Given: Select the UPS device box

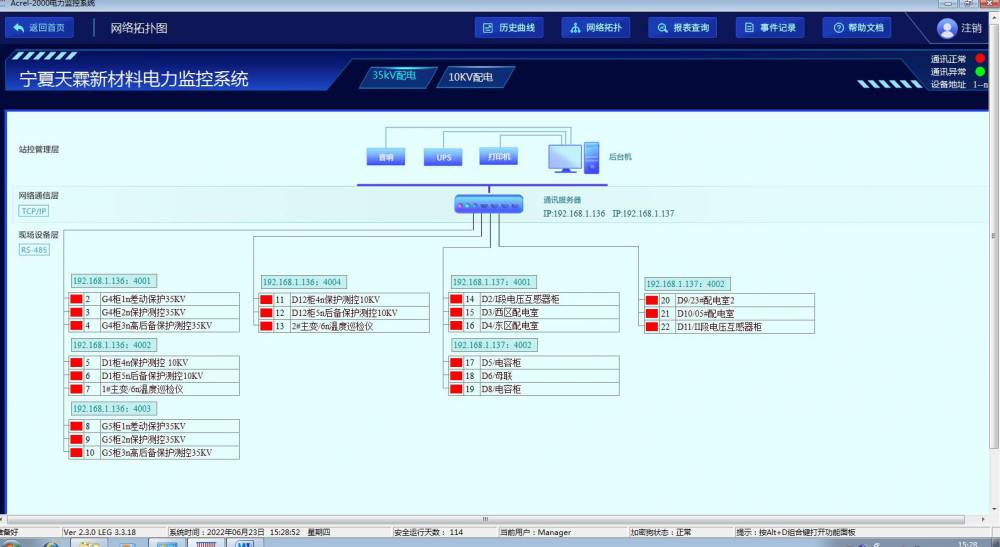Looking at the screenshot, I should pyautogui.click(x=443, y=157).
